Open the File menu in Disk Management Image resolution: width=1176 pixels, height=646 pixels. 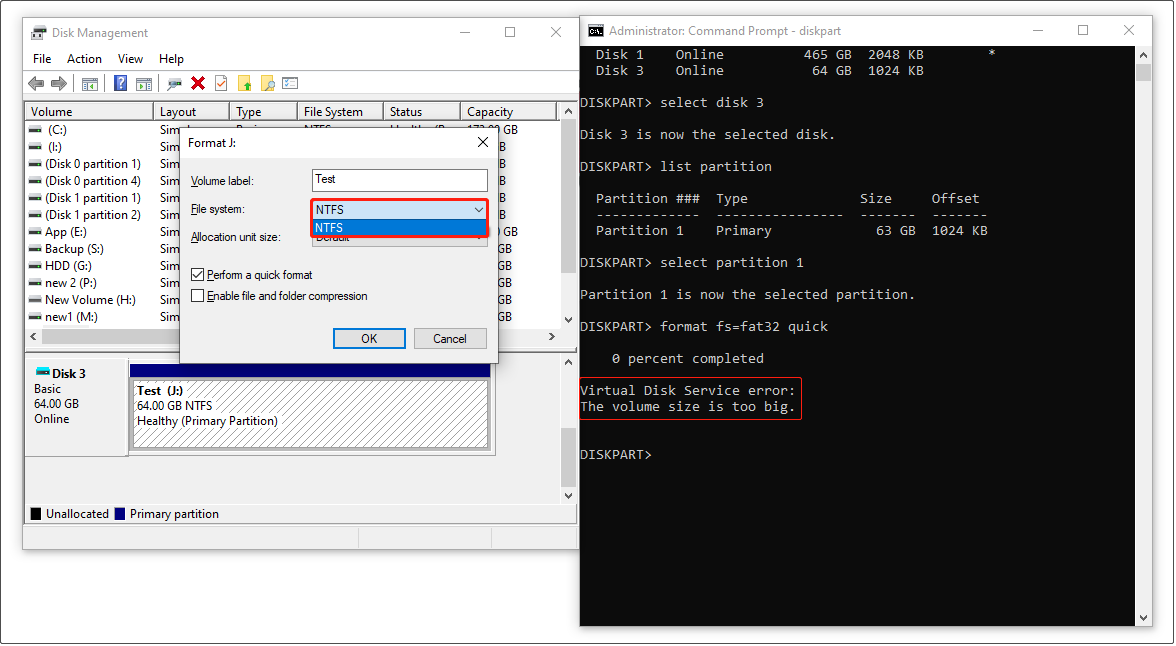click(42, 59)
